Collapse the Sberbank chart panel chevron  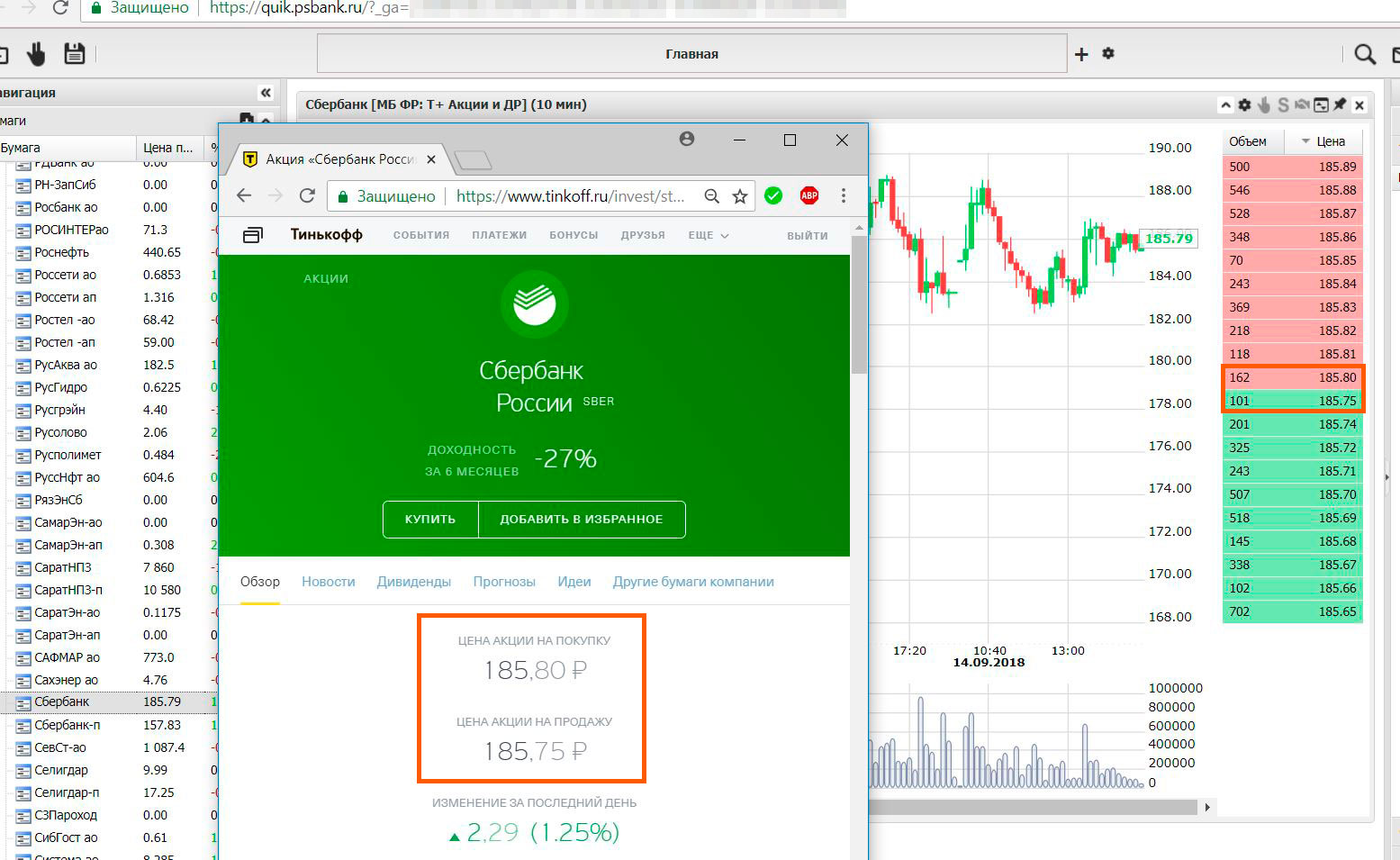(x=1226, y=105)
